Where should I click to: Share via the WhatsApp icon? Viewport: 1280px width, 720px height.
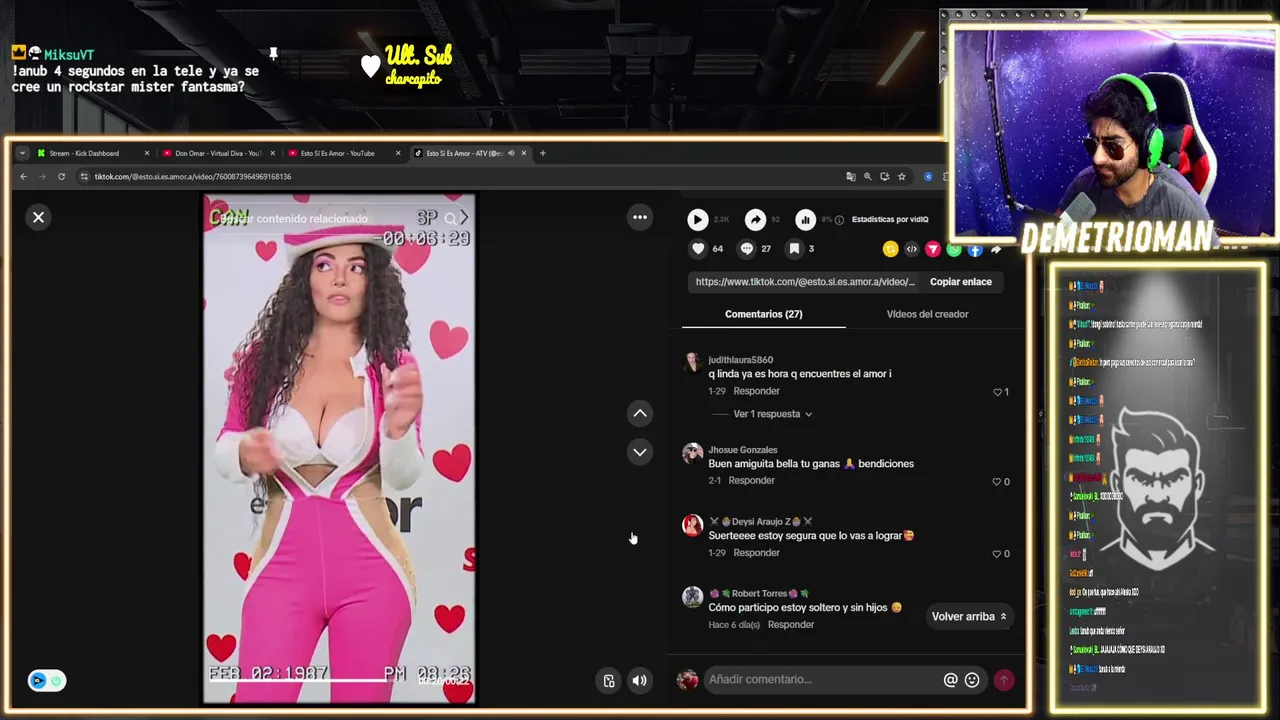(954, 249)
